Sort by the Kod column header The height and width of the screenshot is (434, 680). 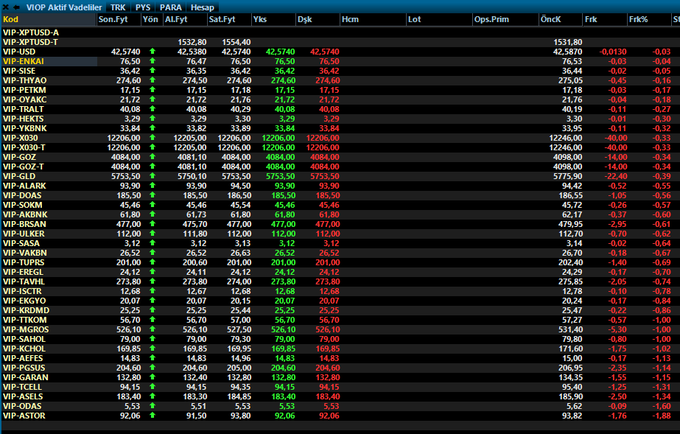pyautogui.click(x=48, y=20)
